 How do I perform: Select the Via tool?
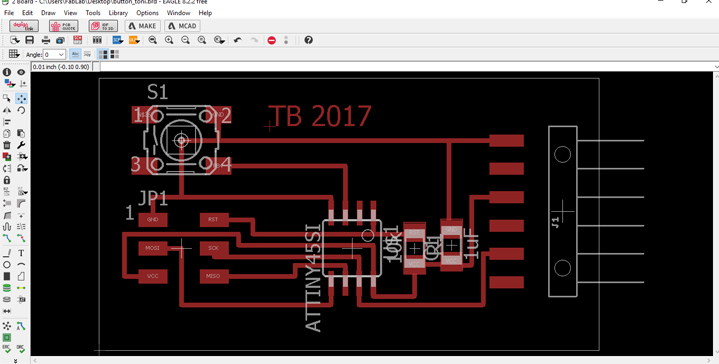pos(7,288)
